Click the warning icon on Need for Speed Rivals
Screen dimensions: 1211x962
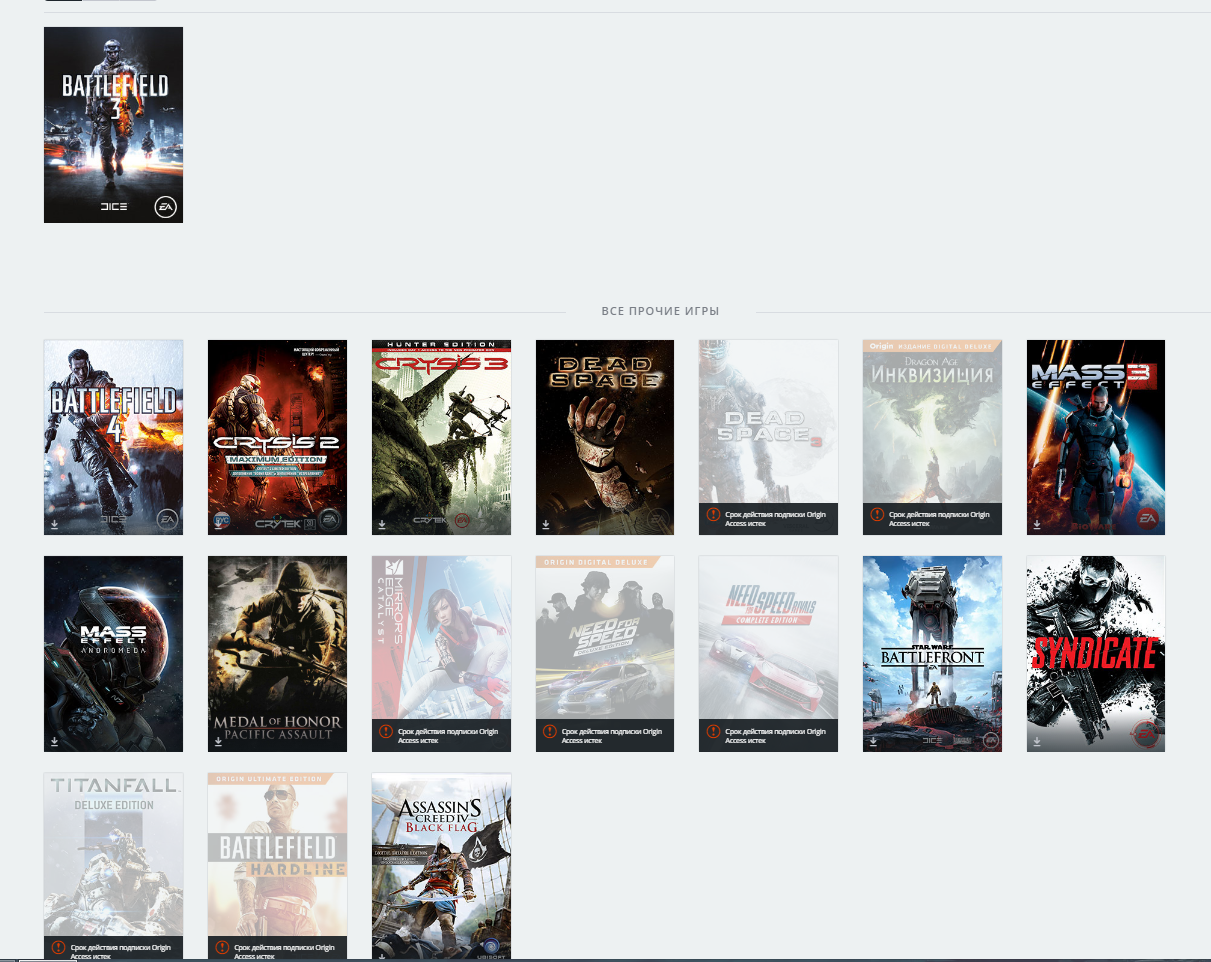713,732
